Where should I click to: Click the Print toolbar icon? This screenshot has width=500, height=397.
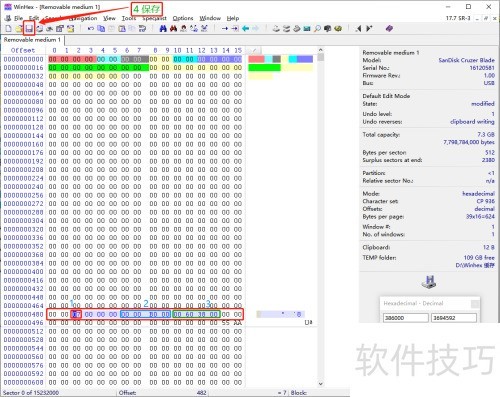(x=40, y=29)
